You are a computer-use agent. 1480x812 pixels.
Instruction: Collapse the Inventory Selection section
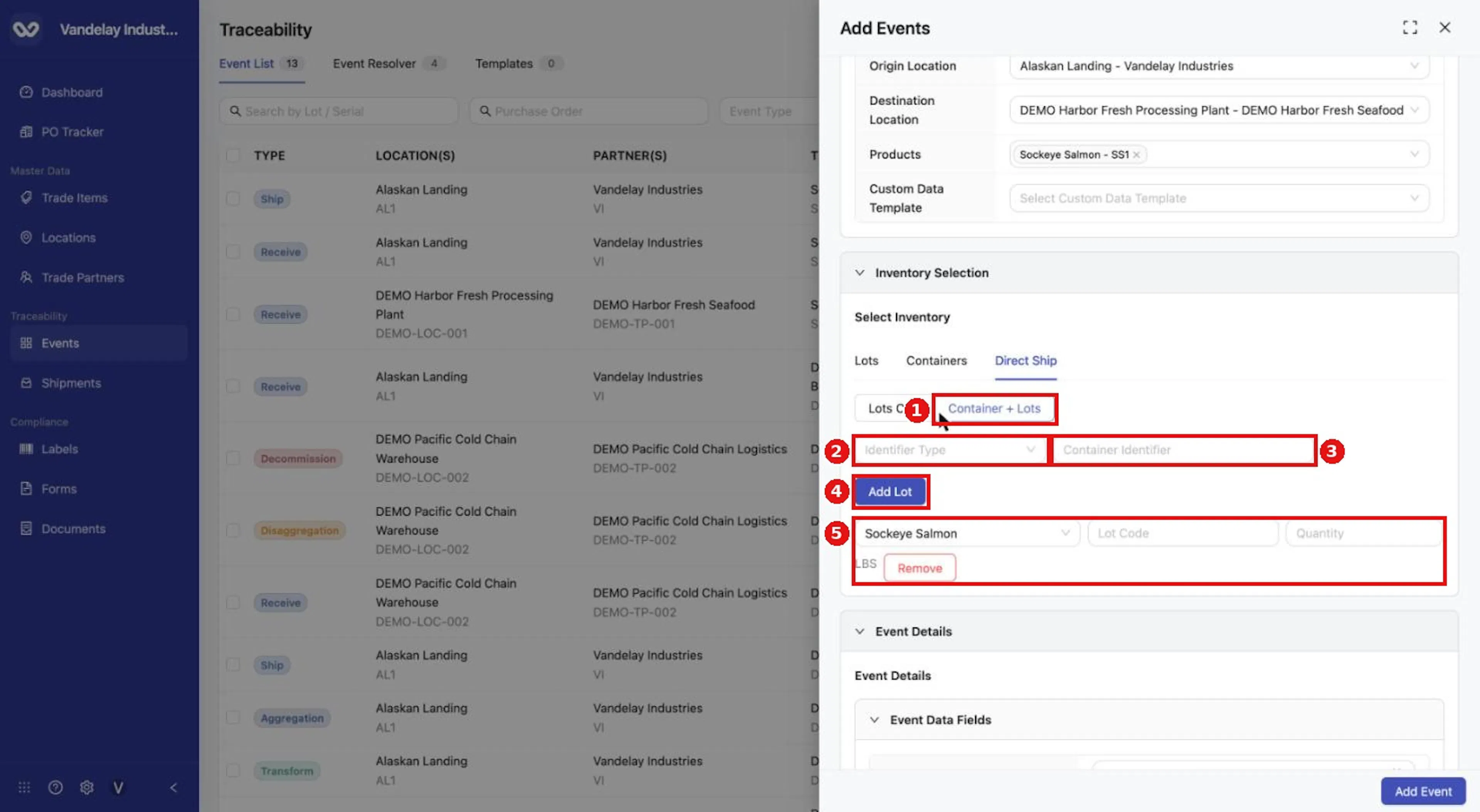(x=859, y=273)
